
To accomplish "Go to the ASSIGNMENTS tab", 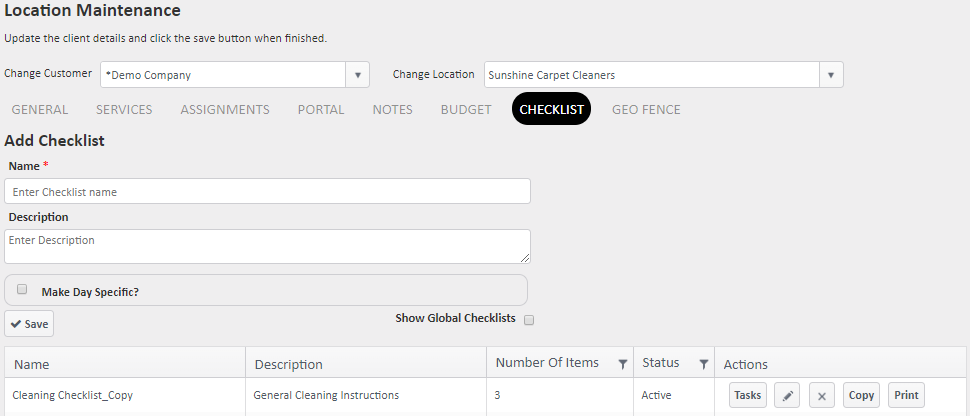I will tap(225, 110).
